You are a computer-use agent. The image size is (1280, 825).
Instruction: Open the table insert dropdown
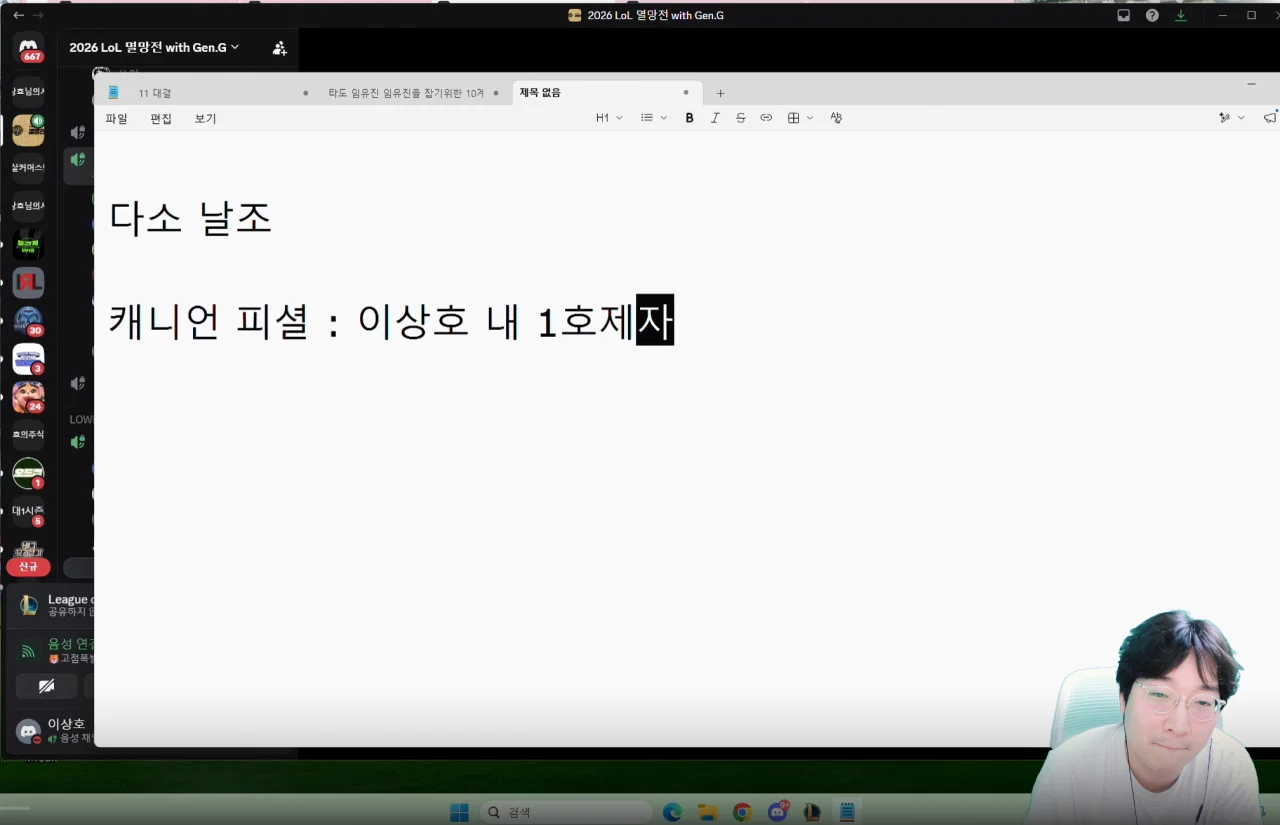coord(800,118)
